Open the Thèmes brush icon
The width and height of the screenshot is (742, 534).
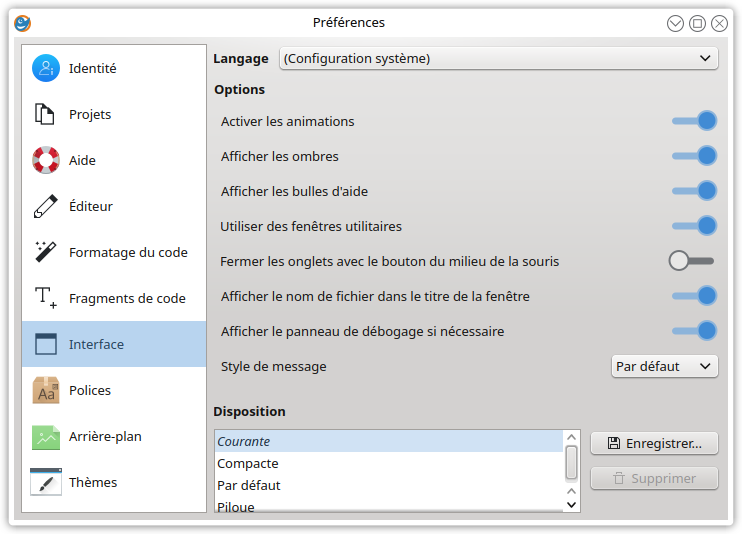(46, 482)
